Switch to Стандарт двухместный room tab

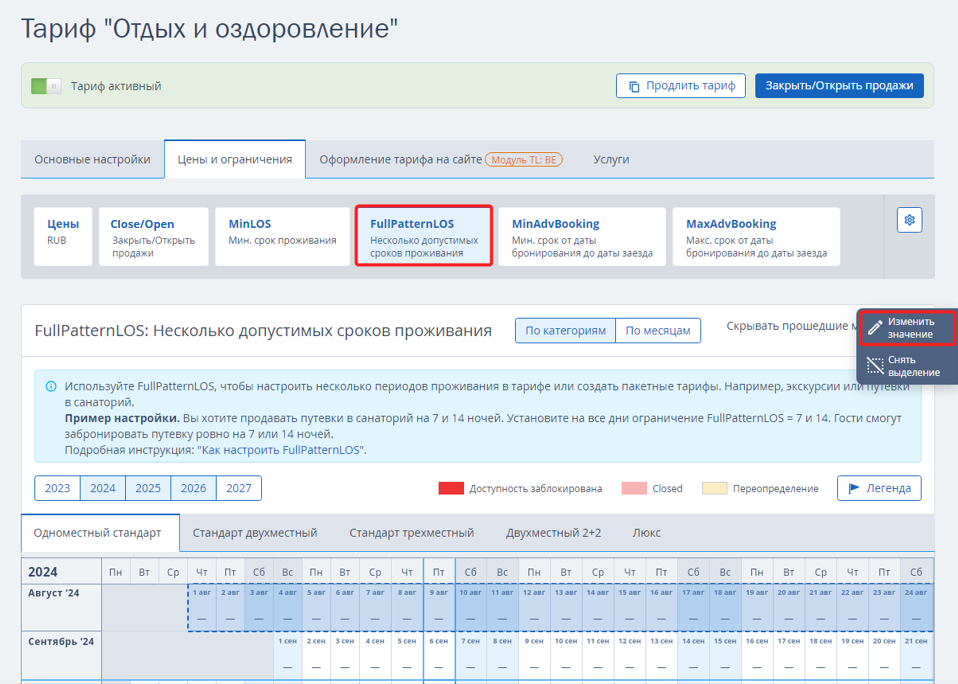coord(255,533)
